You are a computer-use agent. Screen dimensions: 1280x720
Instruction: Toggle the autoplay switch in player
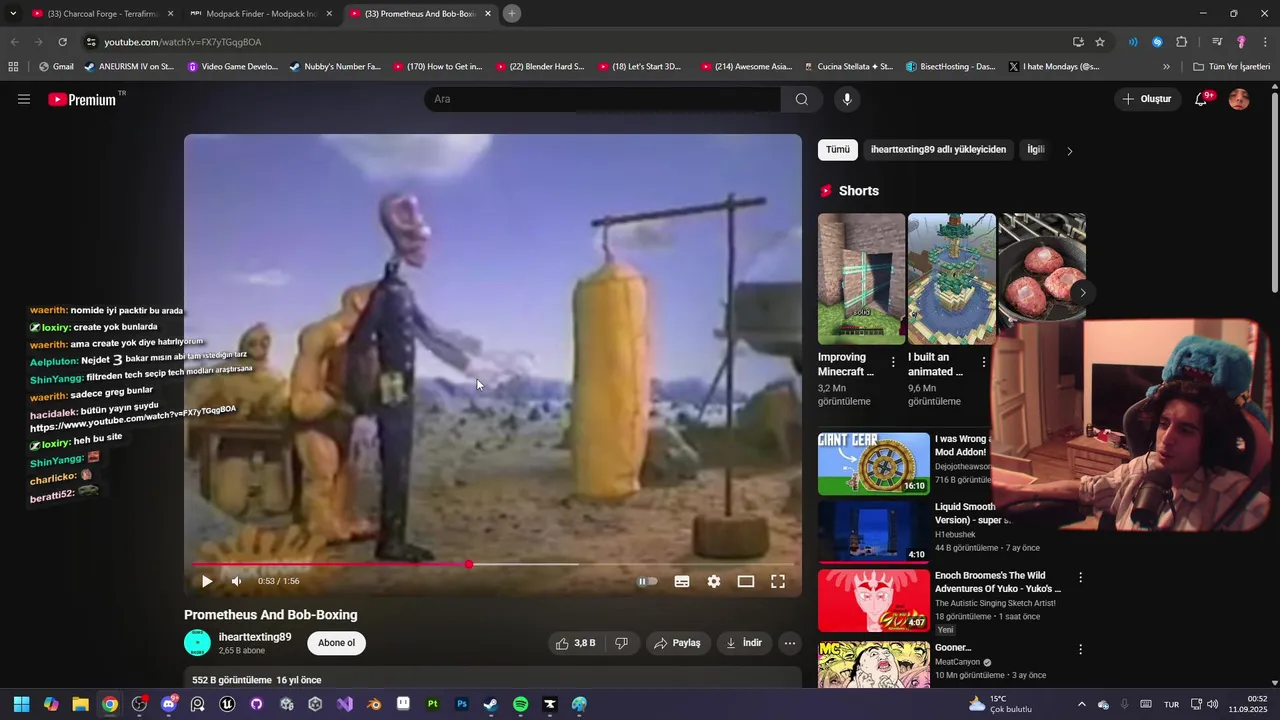[648, 581]
